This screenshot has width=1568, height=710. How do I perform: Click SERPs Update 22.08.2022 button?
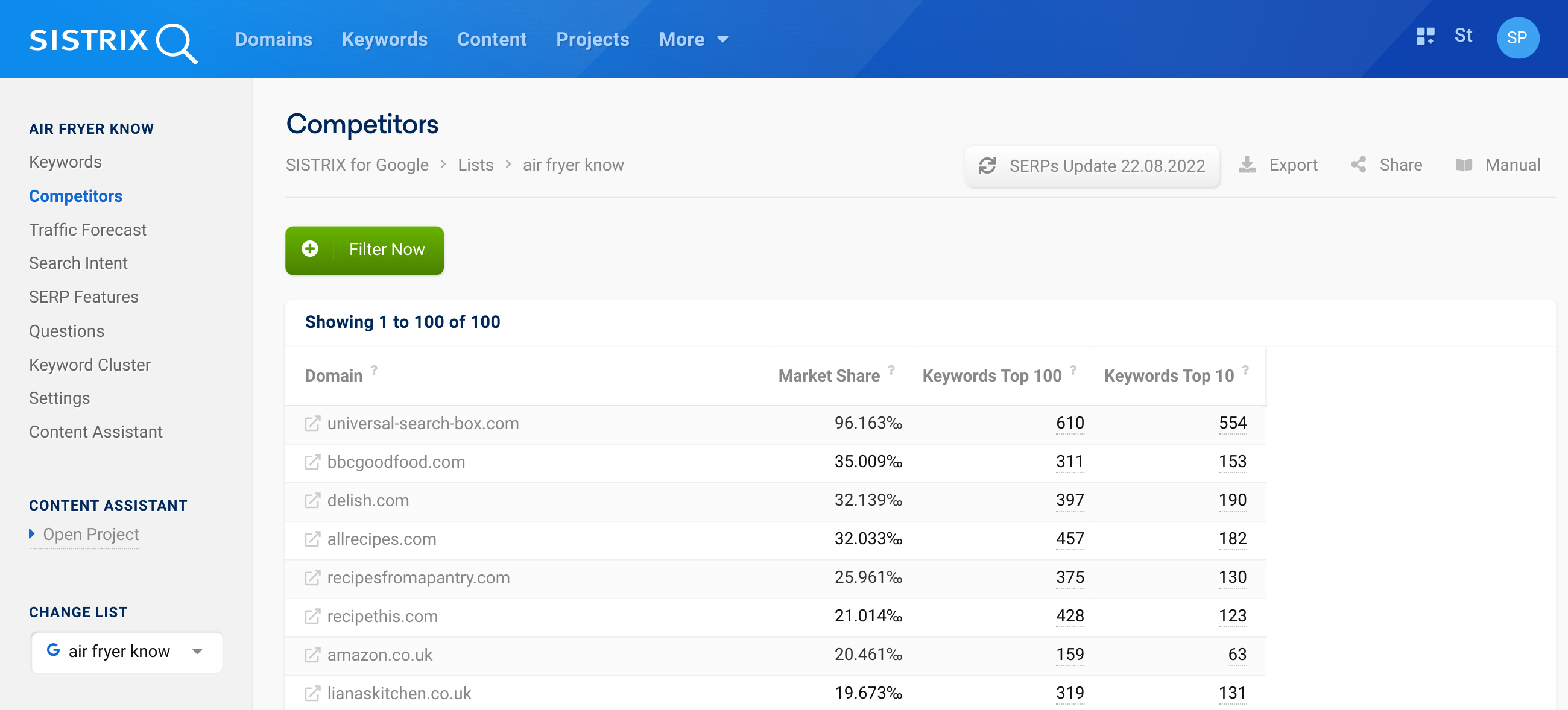[x=1092, y=166]
